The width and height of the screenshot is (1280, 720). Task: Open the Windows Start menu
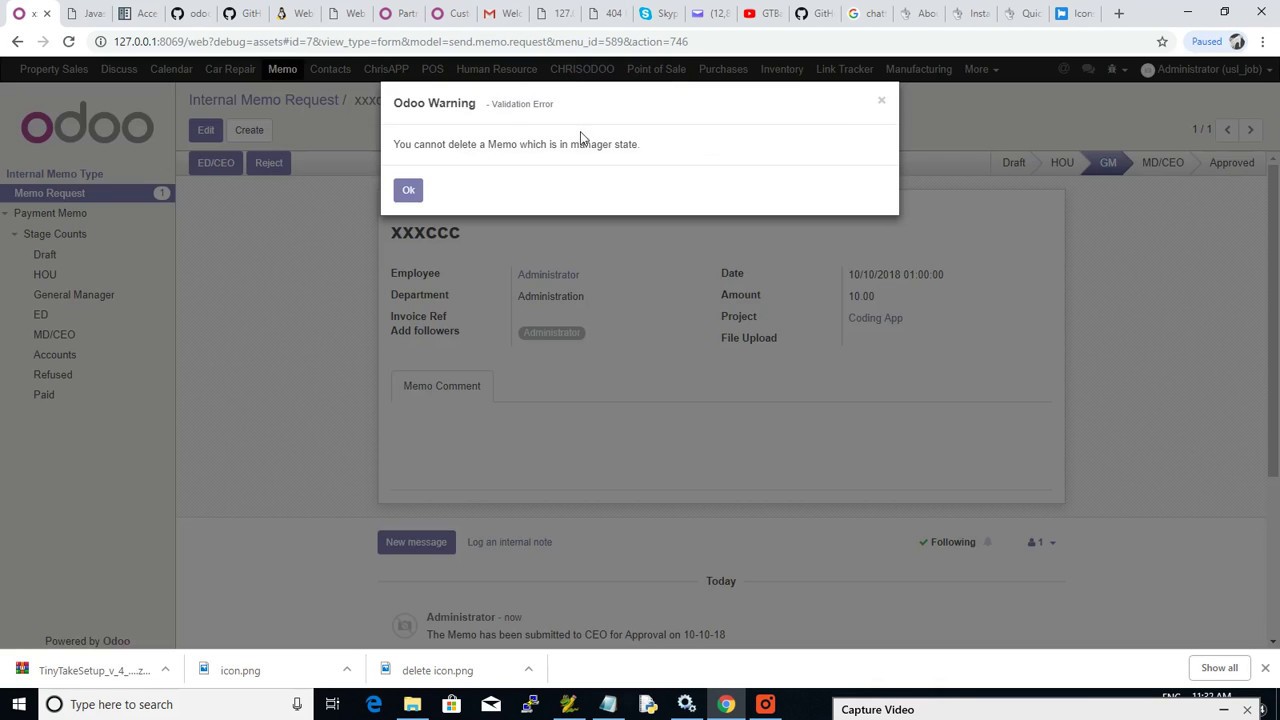tap(18, 704)
